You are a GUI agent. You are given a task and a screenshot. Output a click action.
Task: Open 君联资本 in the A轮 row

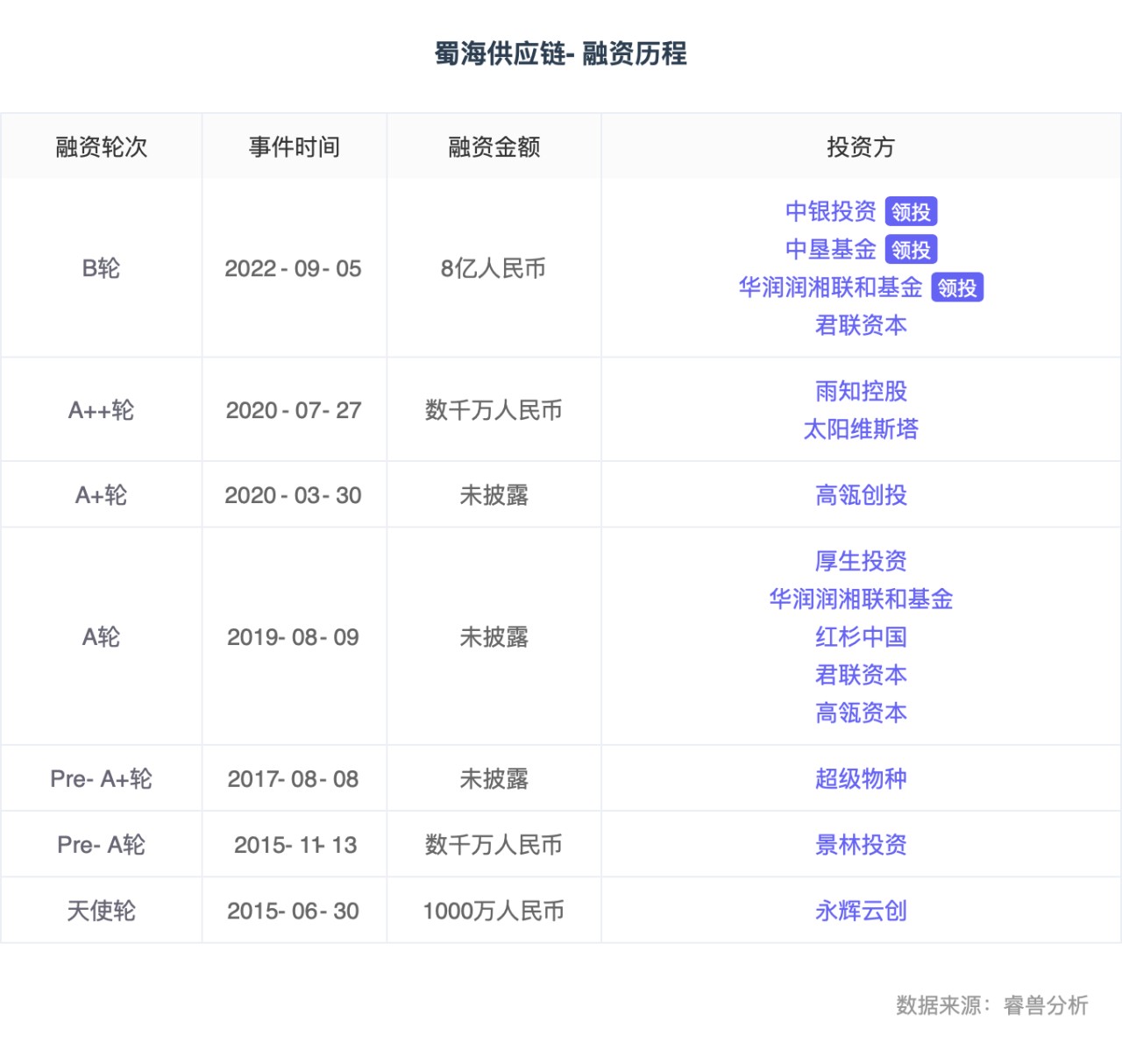coord(861,675)
